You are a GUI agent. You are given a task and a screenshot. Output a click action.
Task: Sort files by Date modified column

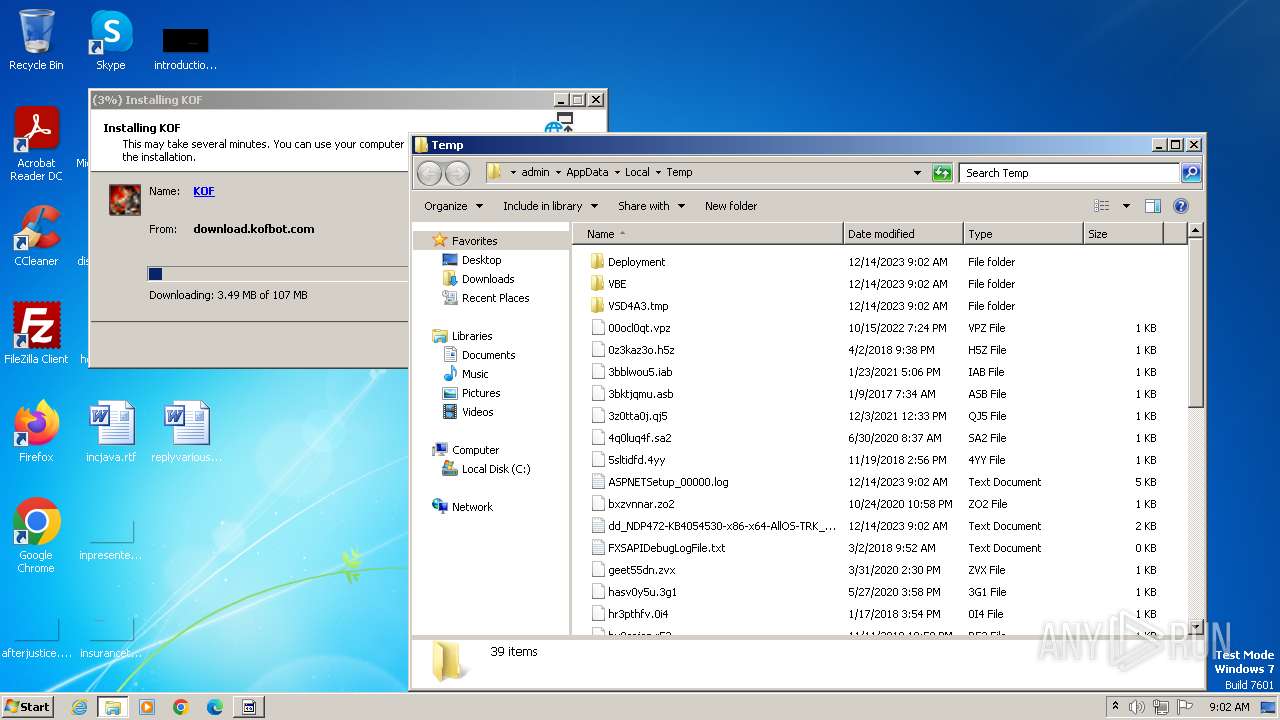[x=904, y=234]
